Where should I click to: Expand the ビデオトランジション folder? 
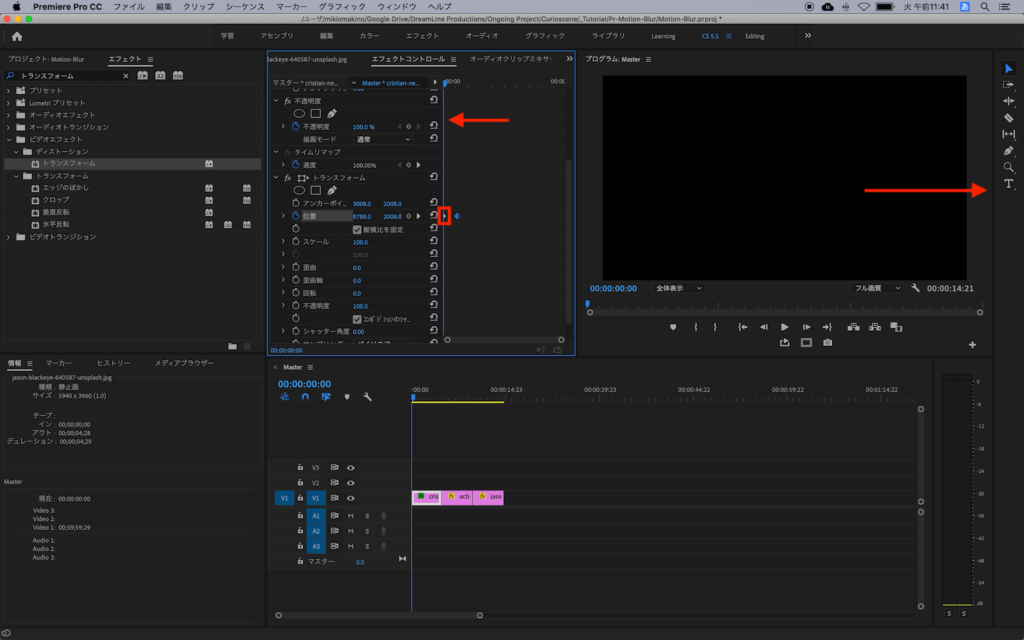pyautogui.click(x=10, y=237)
